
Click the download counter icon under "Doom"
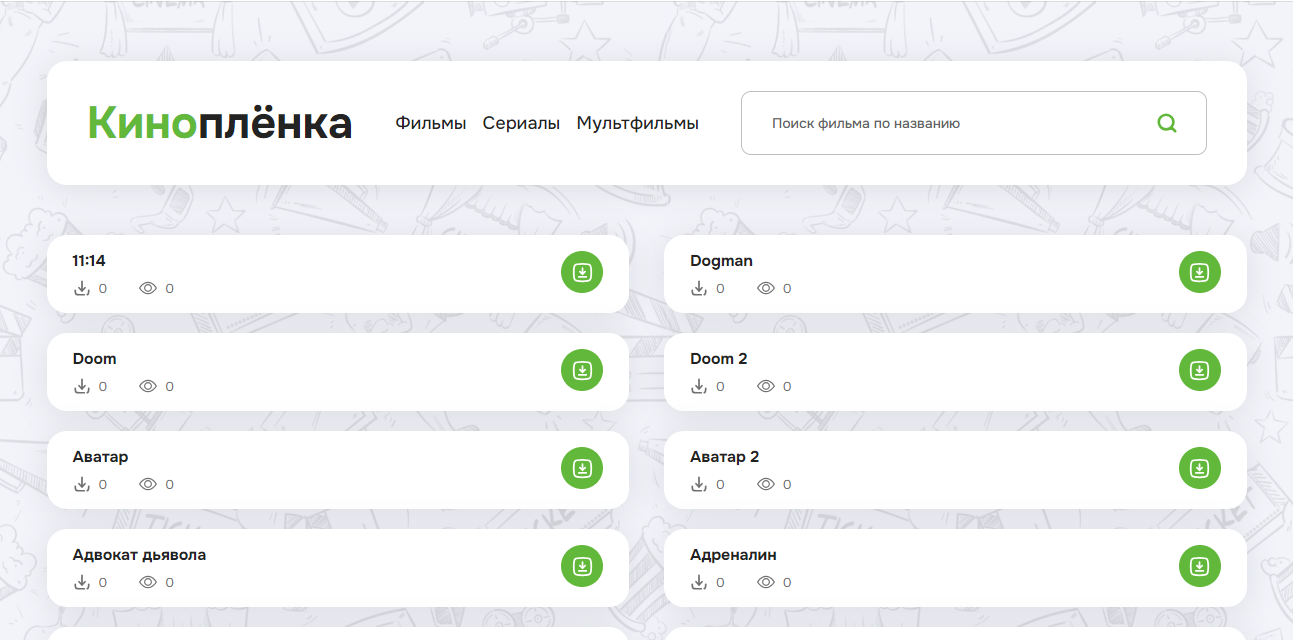click(x=82, y=386)
